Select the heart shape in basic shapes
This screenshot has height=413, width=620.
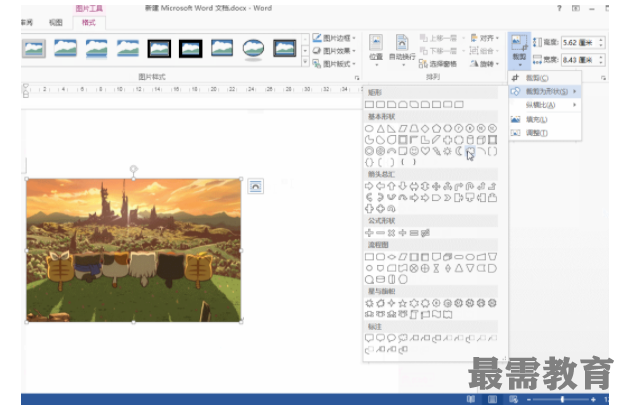coord(425,151)
